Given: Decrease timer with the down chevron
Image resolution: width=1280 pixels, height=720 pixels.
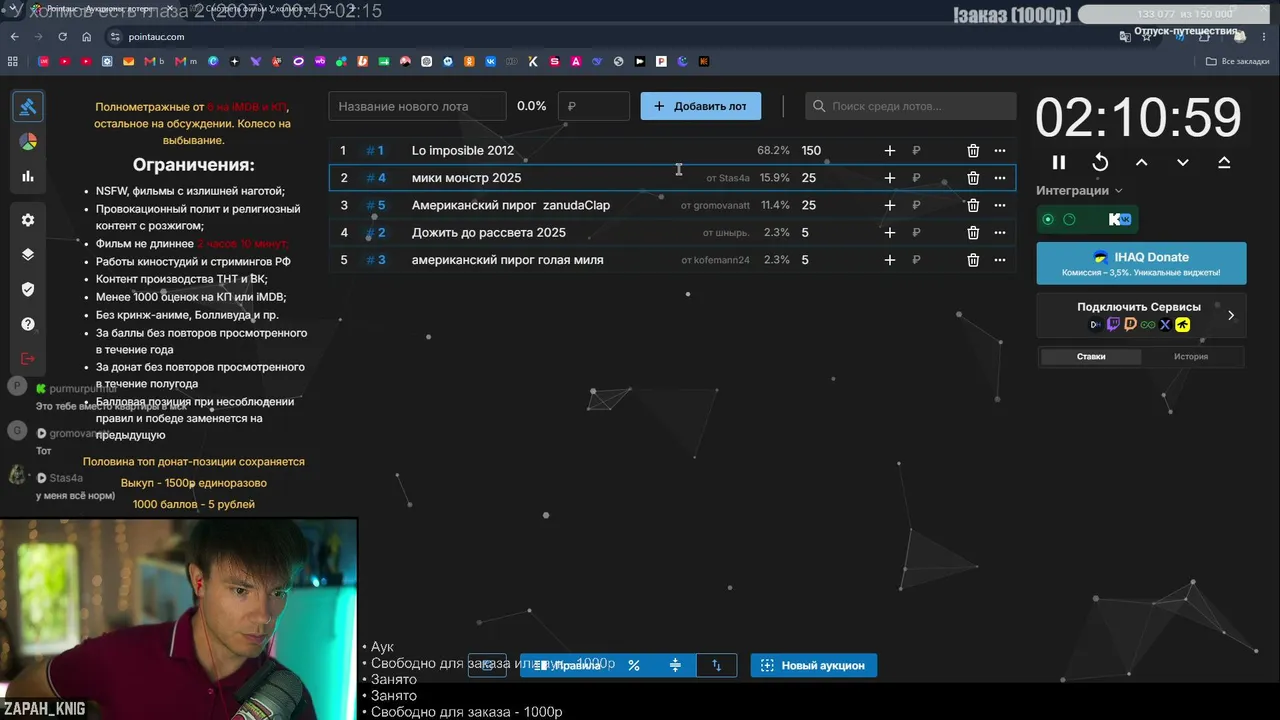Looking at the screenshot, I should (x=1183, y=162).
